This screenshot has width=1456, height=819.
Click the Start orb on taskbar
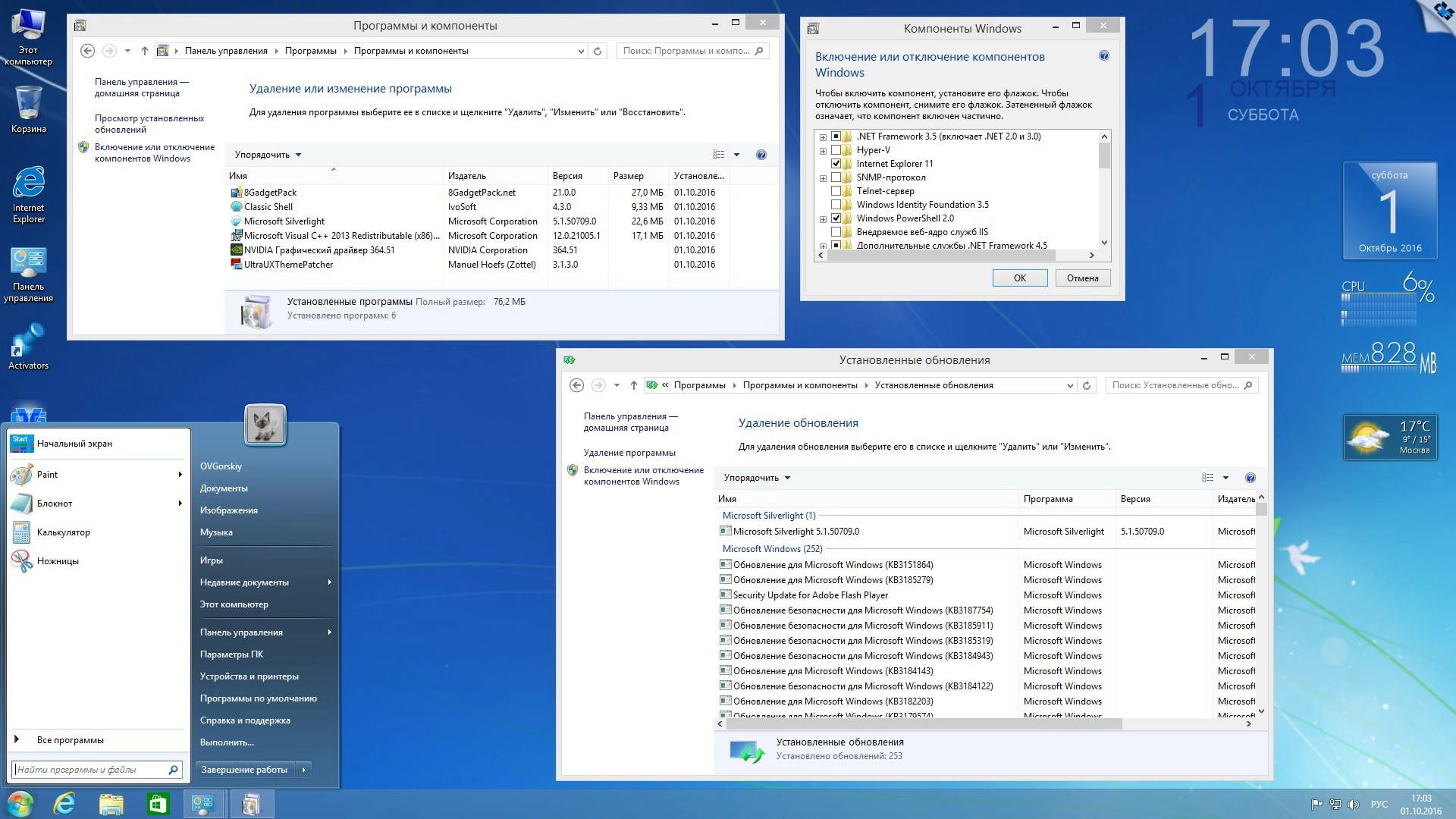[20, 804]
